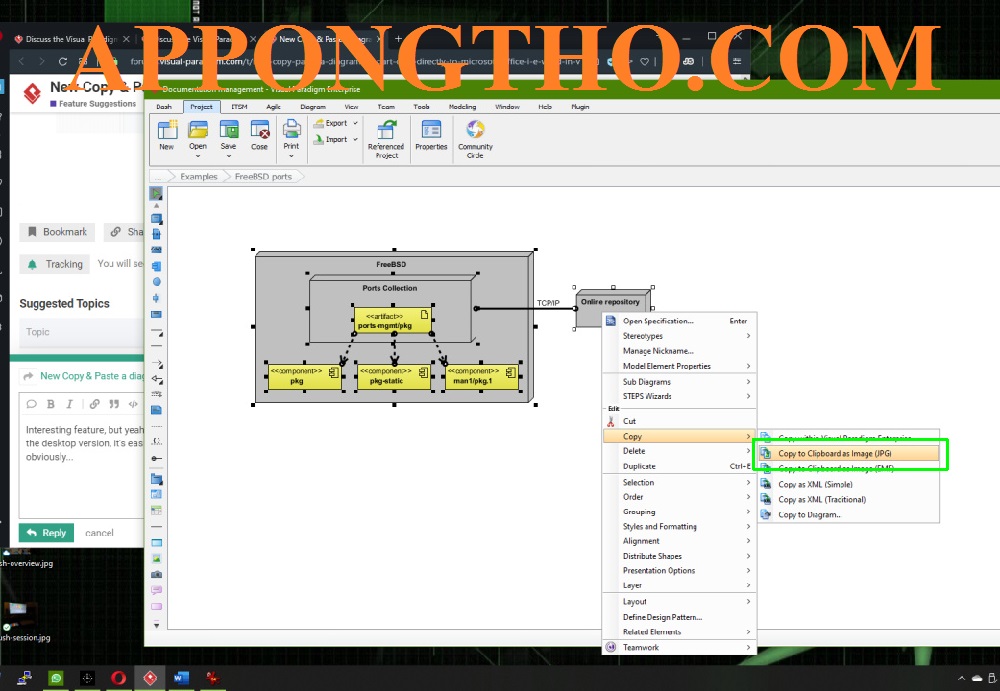The image size is (1000, 691).
Task: Select the FreeBSD ports breadcrumb
Action: point(263,177)
